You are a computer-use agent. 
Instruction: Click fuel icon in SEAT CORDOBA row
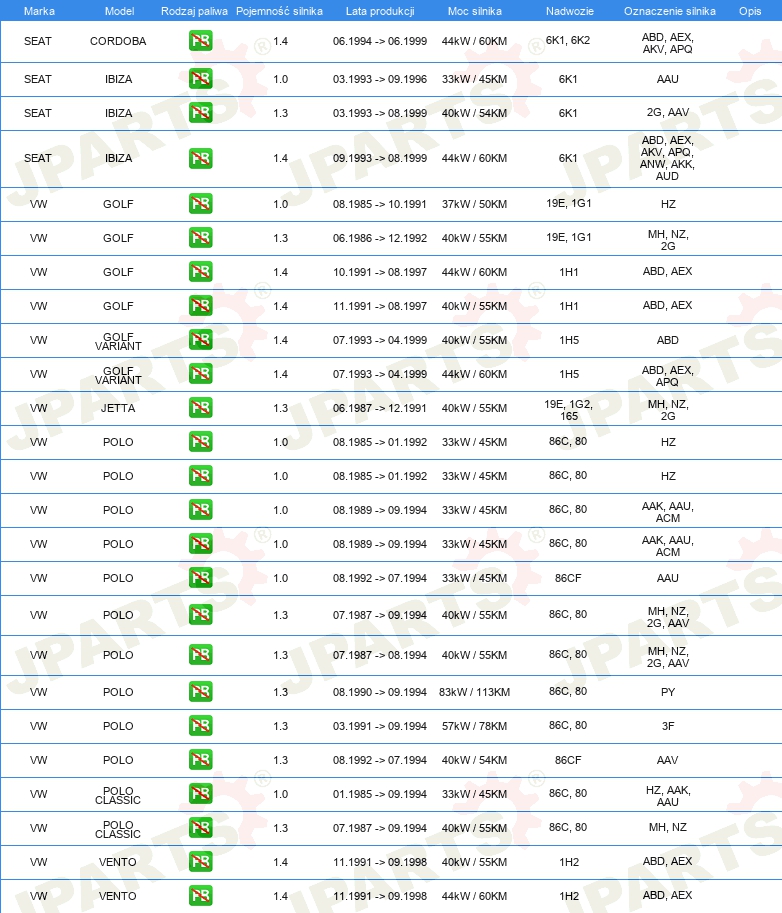click(200, 41)
